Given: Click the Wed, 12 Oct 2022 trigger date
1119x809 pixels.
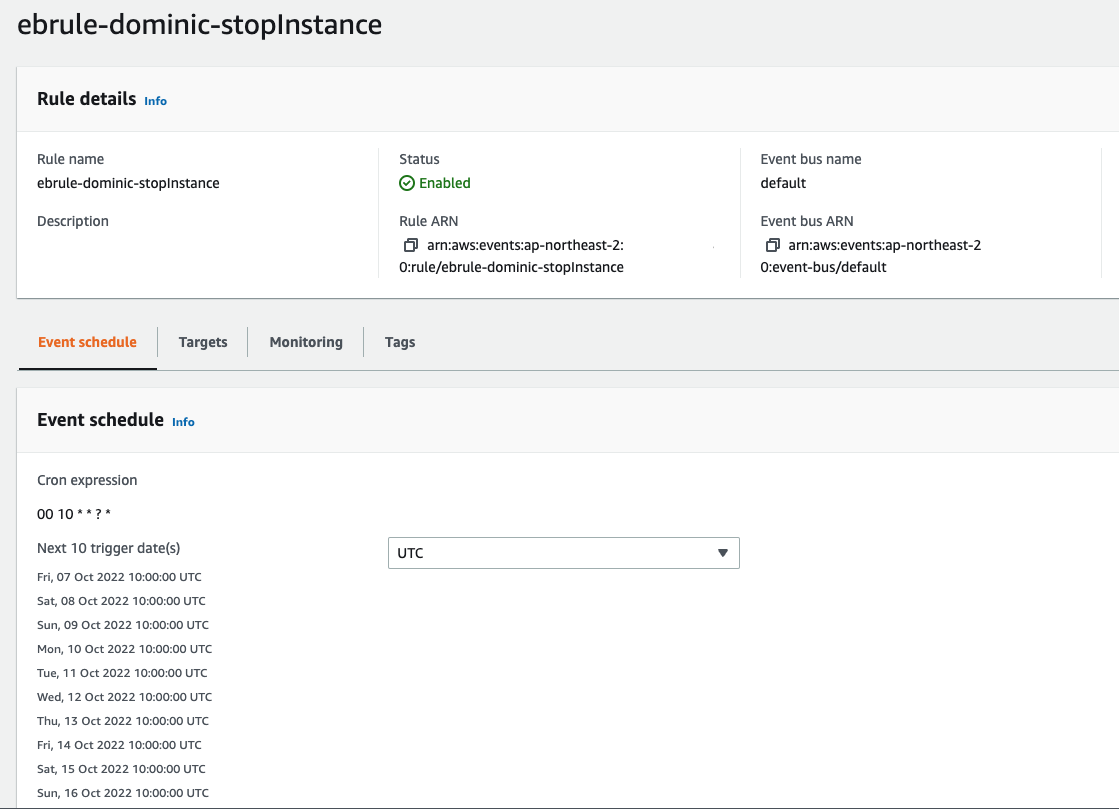Looking at the screenshot, I should tap(124, 697).
